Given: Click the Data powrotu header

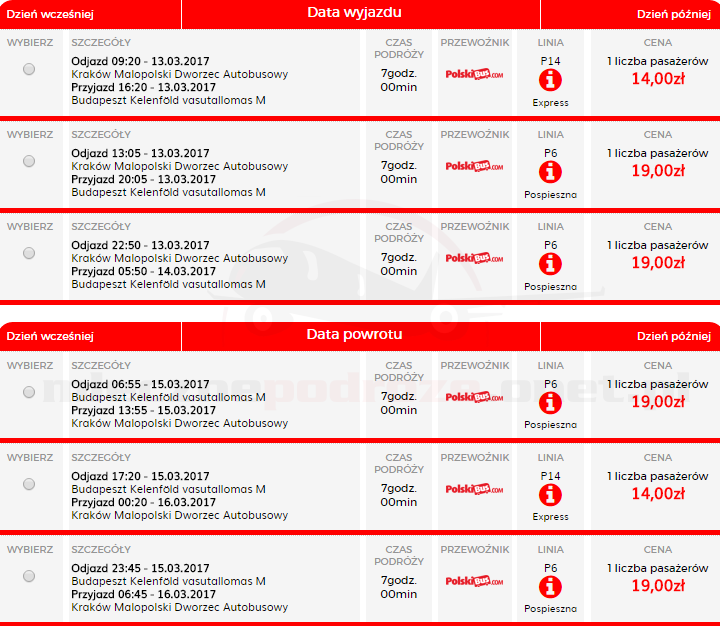Looking at the screenshot, I should (x=354, y=334).
